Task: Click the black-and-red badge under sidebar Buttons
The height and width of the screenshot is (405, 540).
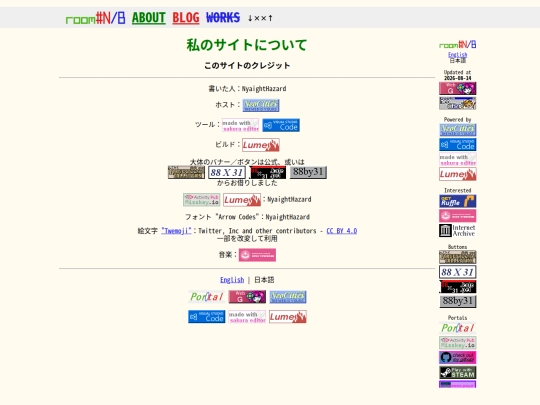Action: [x=458, y=287]
